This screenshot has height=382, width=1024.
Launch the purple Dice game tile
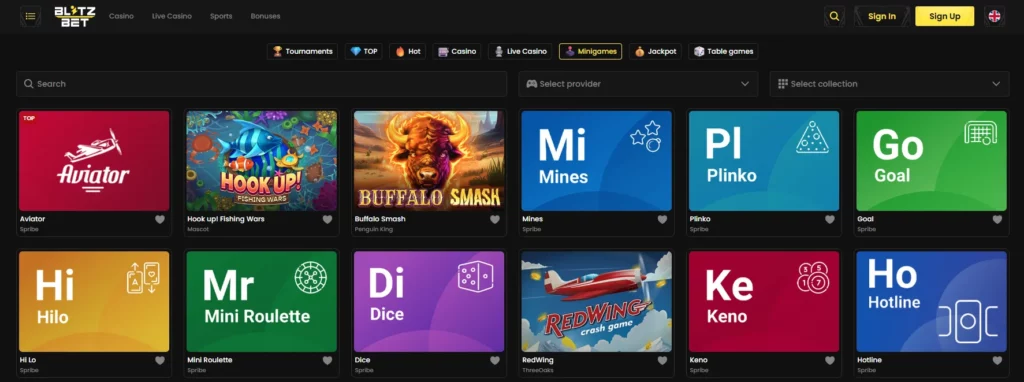point(429,302)
